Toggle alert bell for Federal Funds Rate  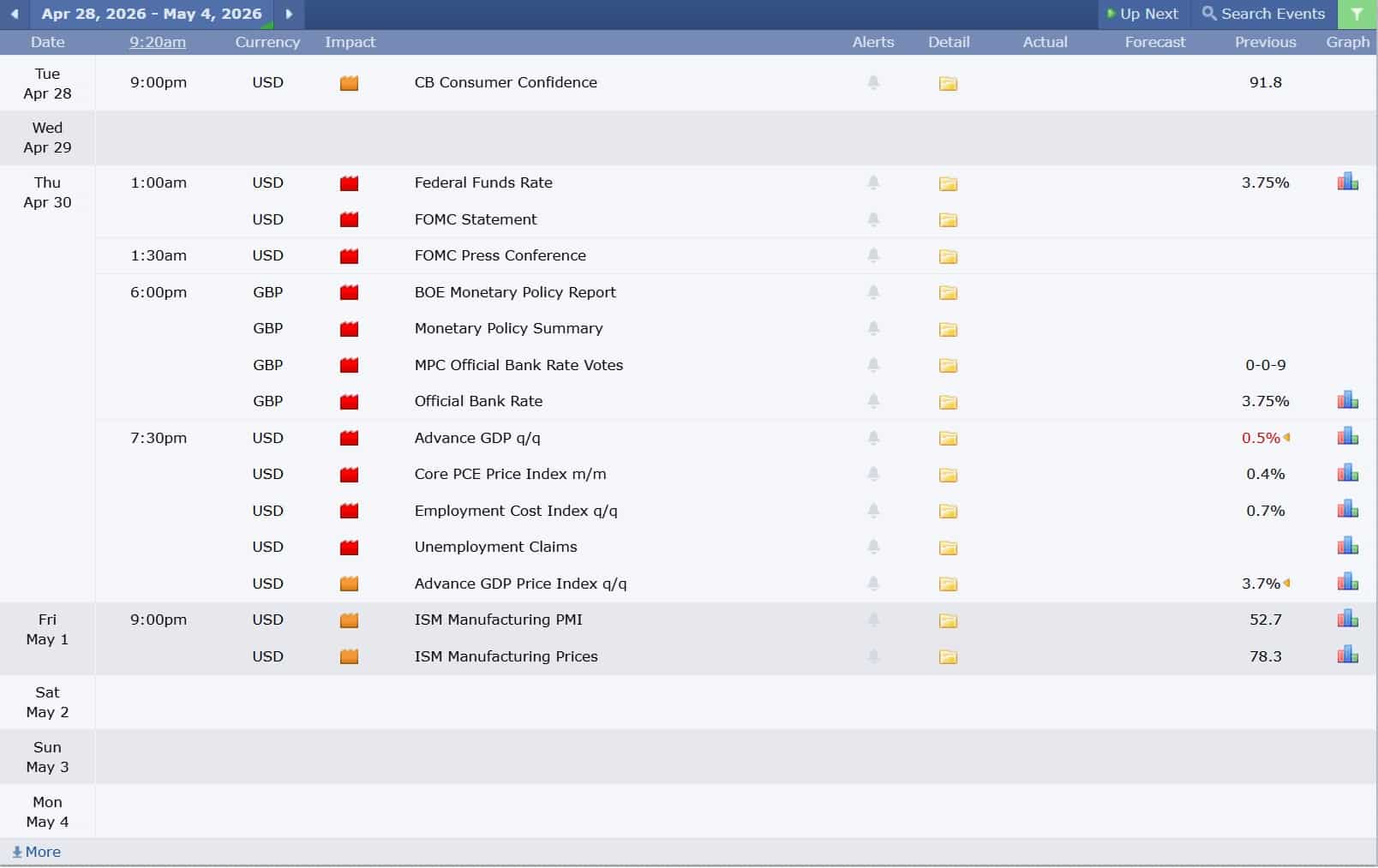tap(873, 183)
